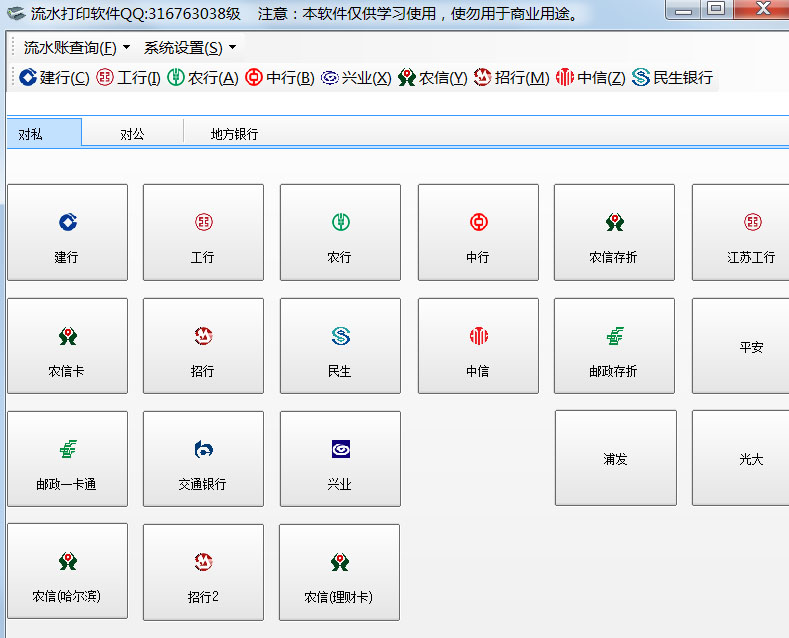The width and height of the screenshot is (789, 638).
Task: Open the 流水账查询(F) menu
Action: pyautogui.click(x=76, y=48)
